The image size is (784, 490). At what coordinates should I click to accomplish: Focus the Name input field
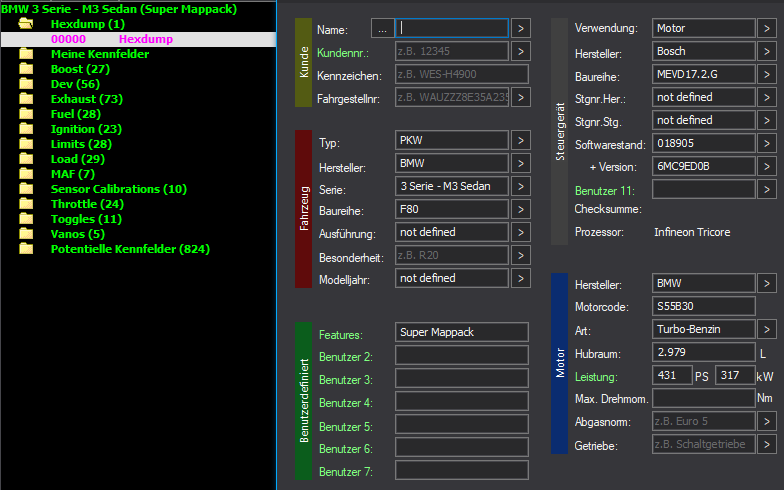[x=452, y=28]
